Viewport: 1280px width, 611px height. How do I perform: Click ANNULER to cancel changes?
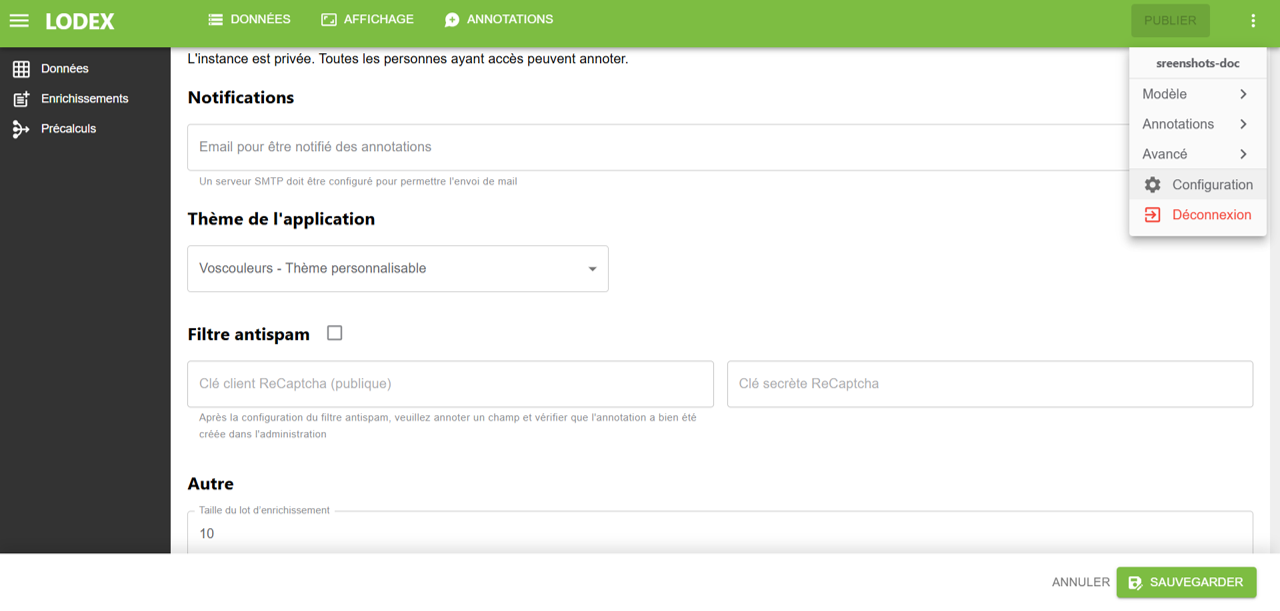tap(1079, 581)
